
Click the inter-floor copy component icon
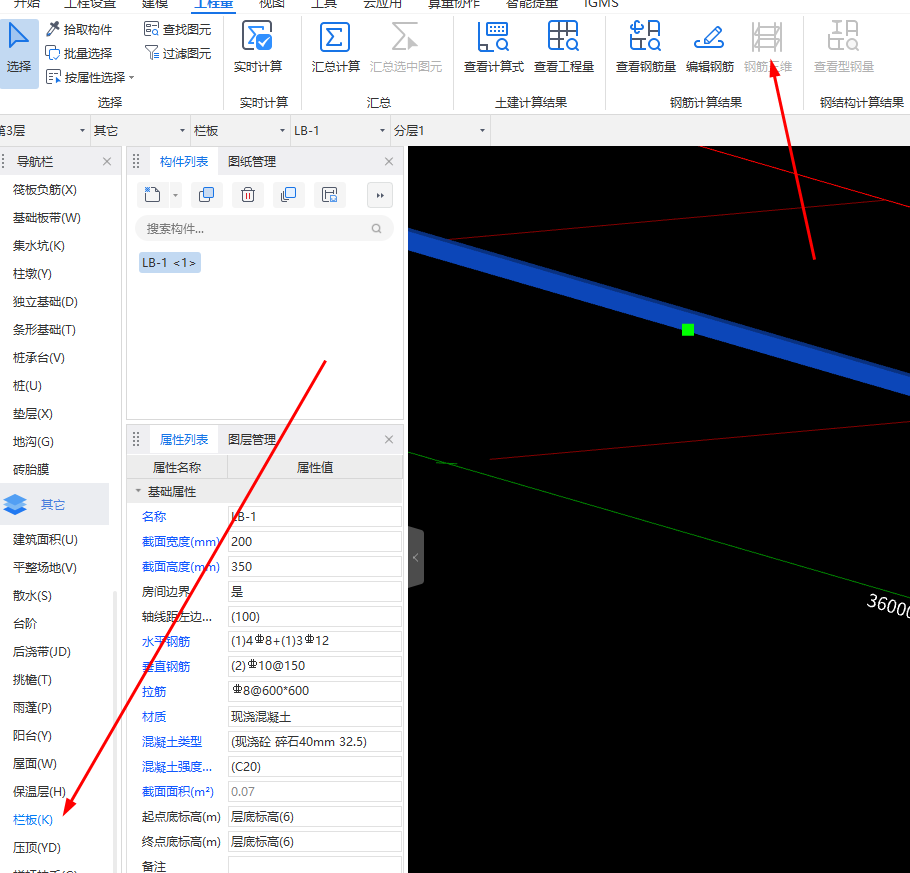coord(288,194)
